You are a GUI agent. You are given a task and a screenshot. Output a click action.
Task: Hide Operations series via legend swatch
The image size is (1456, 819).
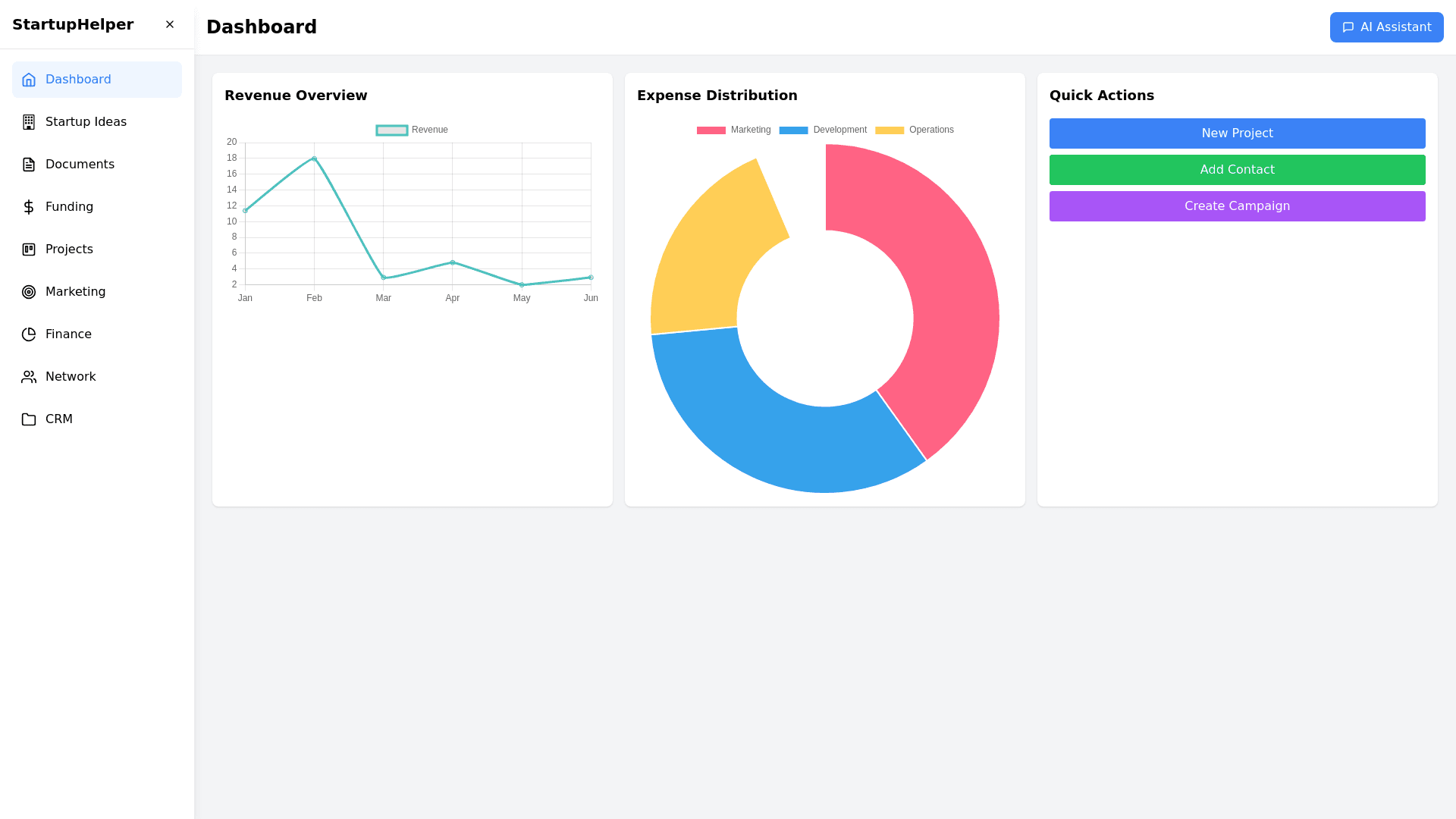point(890,130)
